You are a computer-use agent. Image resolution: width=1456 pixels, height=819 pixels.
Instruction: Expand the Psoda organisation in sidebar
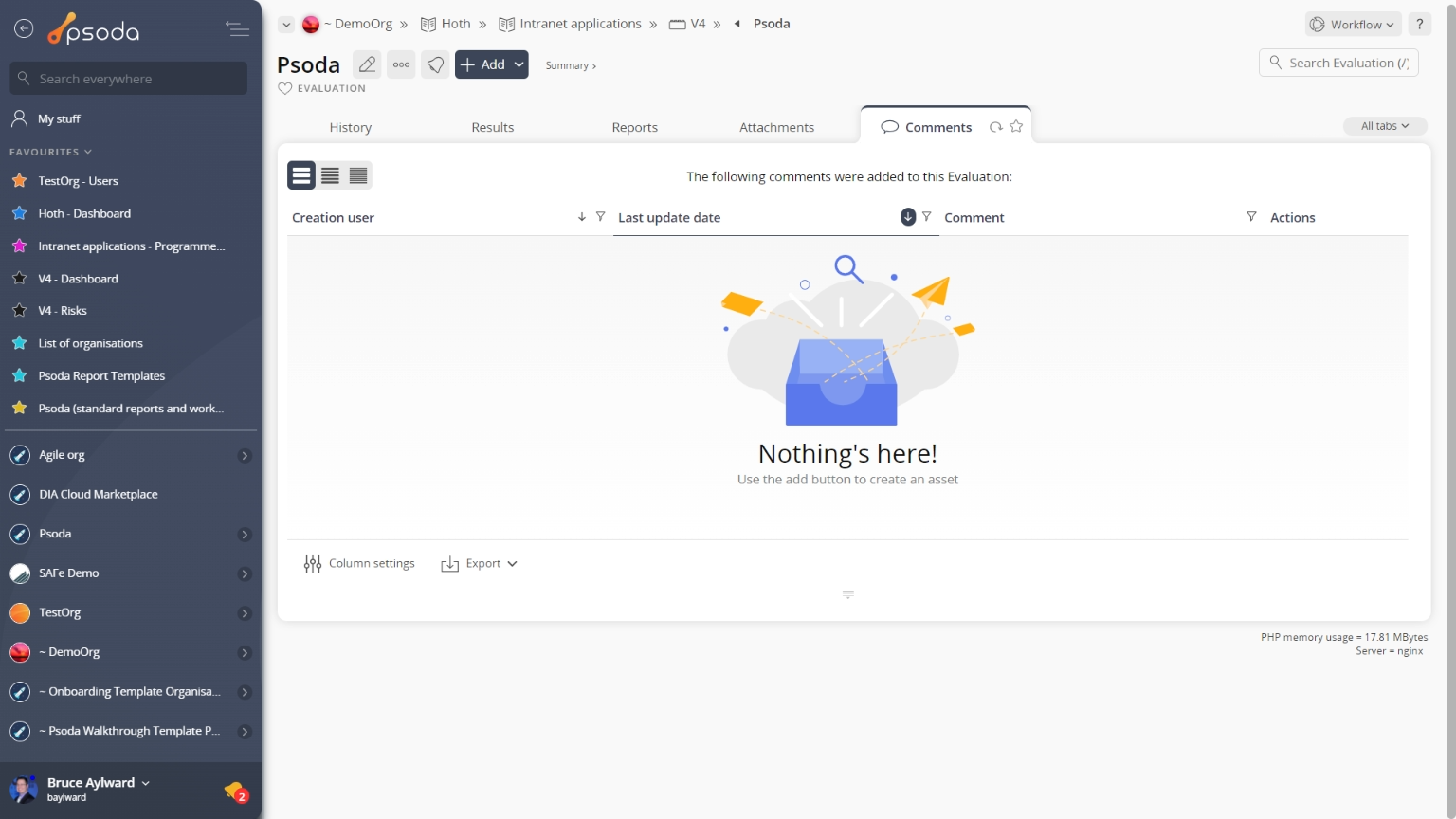(x=245, y=535)
